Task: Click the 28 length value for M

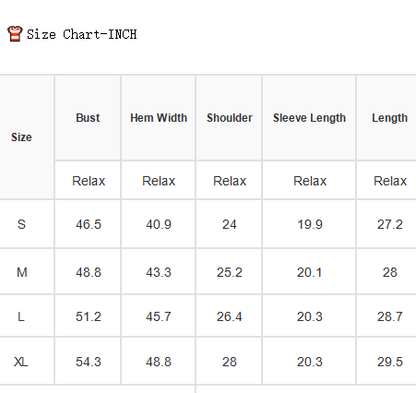Action: click(390, 272)
